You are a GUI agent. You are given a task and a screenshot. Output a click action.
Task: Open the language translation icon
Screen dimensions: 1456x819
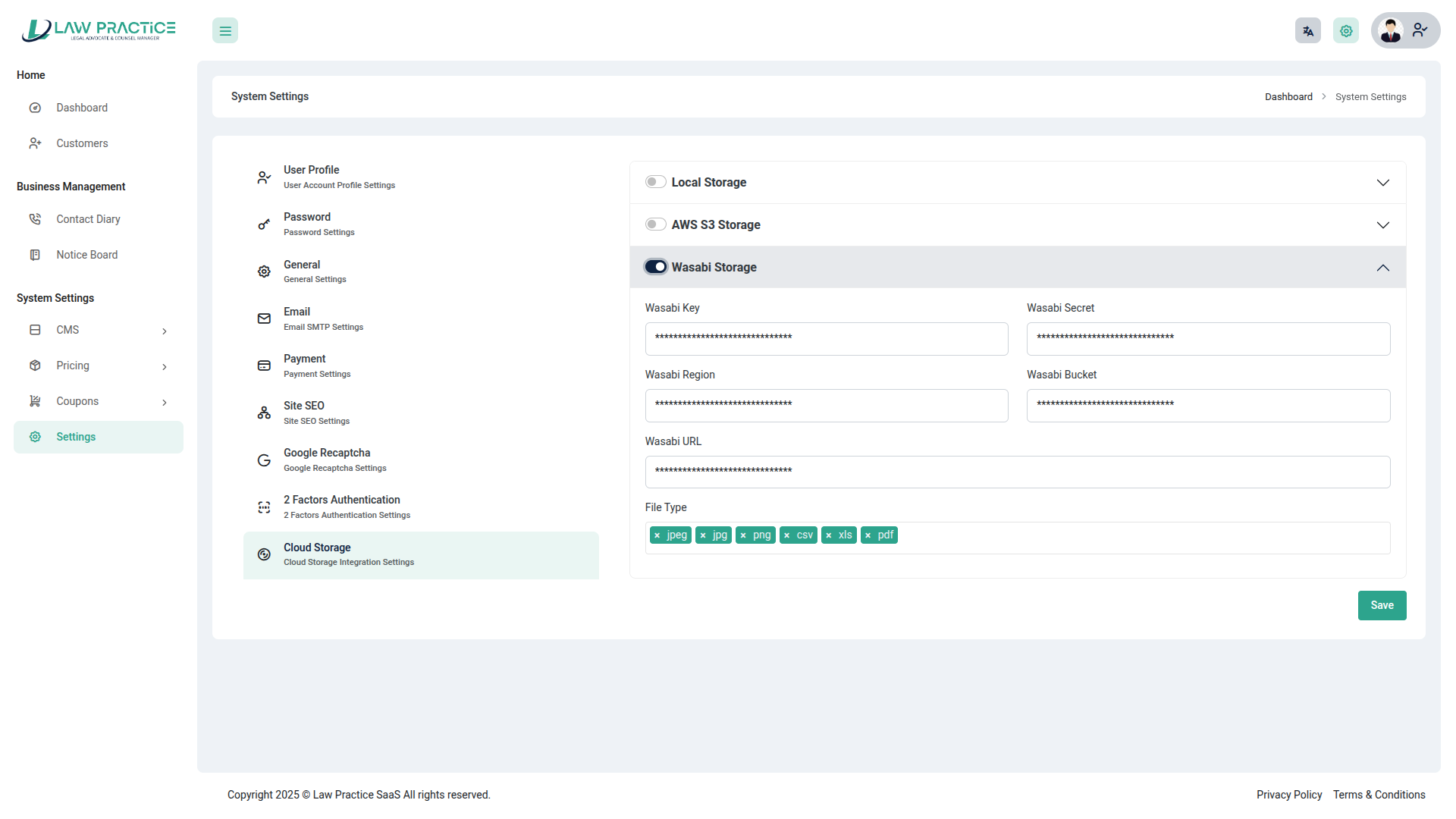[x=1307, y=31]
